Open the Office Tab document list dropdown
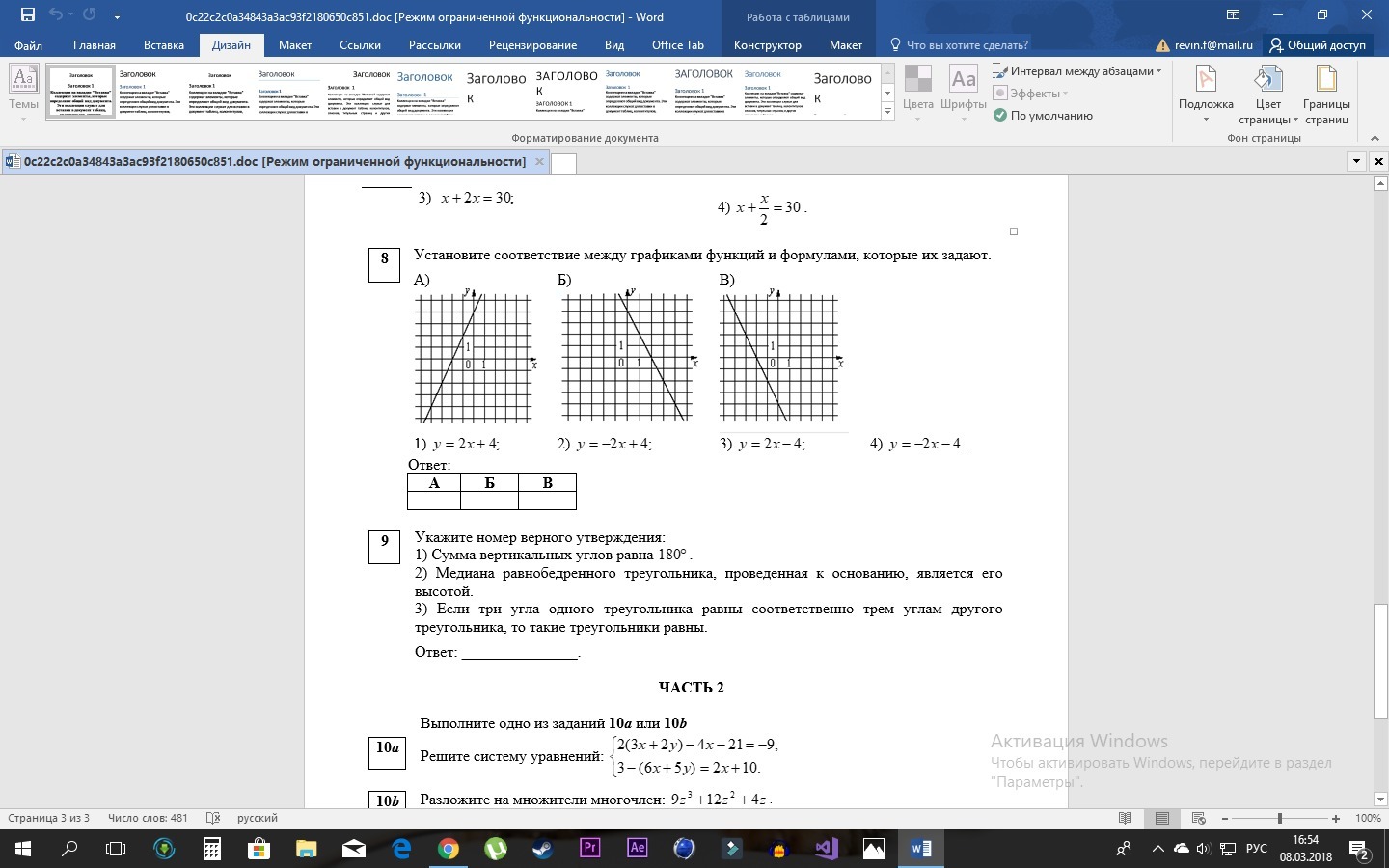Viewport: 1389px width, 868px height. click(x=1357, y=161)
